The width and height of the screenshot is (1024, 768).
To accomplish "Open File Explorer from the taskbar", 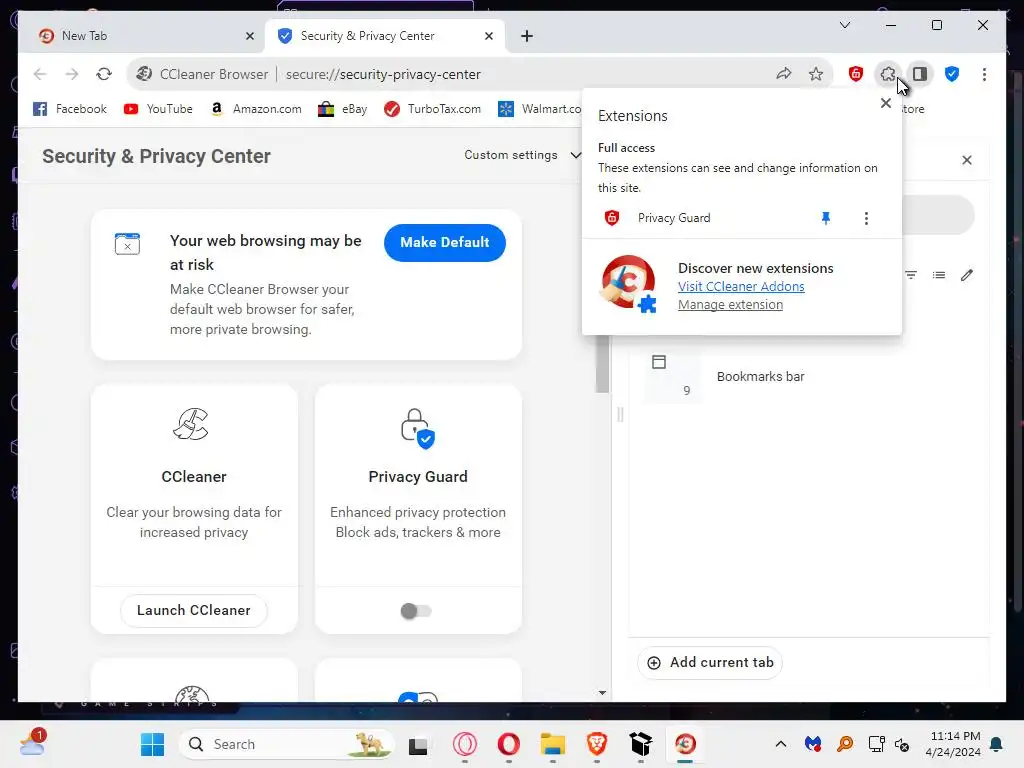I will 552,744.
